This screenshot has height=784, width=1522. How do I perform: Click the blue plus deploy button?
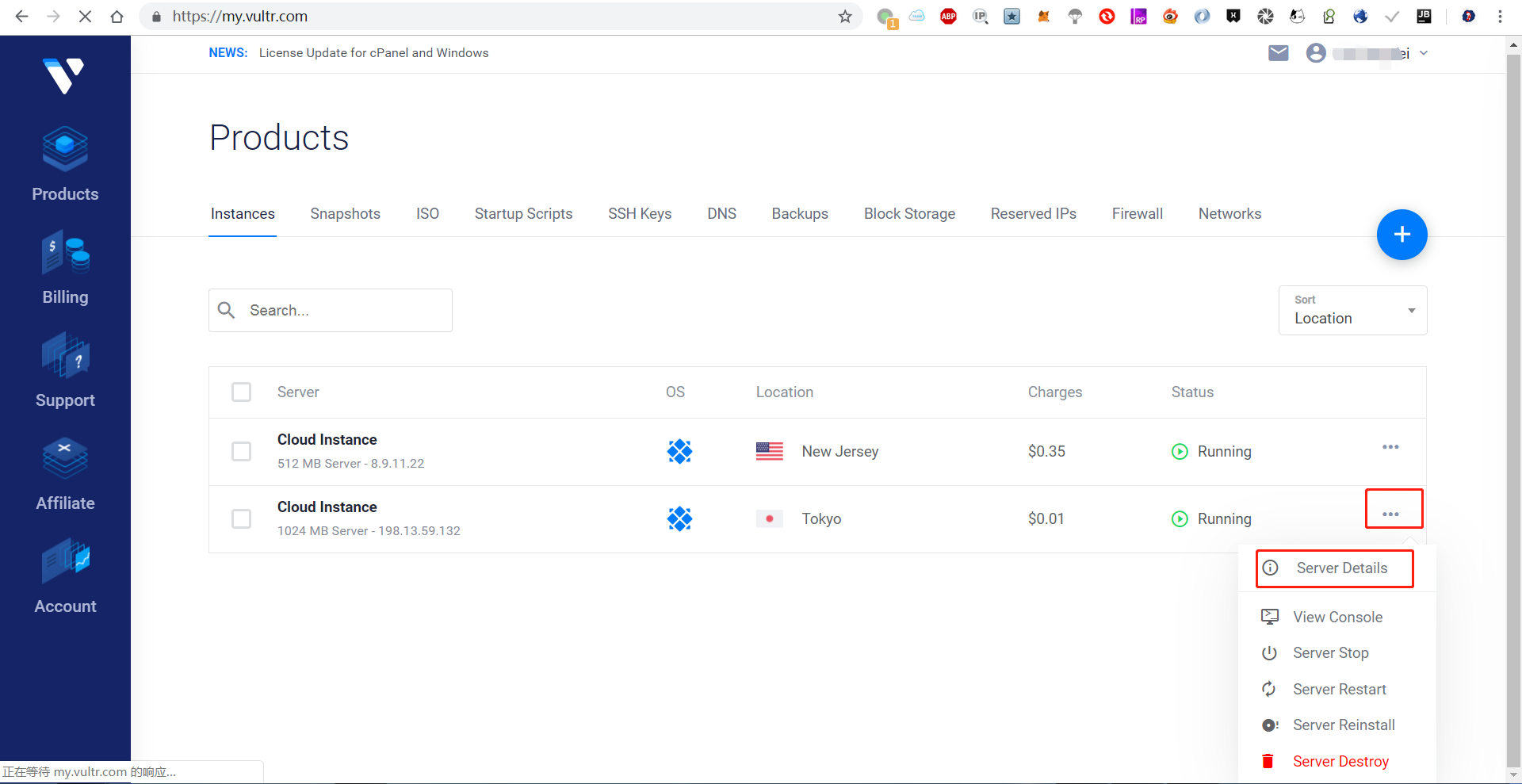tap(1402, 235)
